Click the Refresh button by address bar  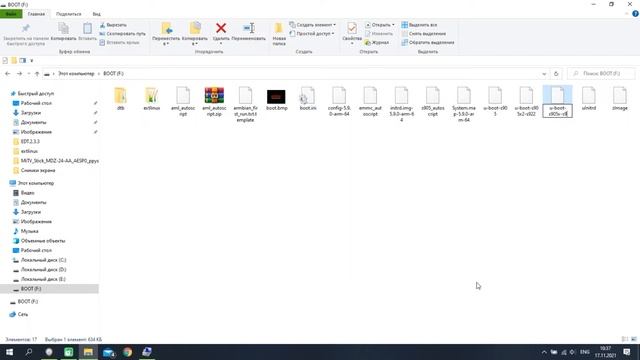click(x=556, y=74)
